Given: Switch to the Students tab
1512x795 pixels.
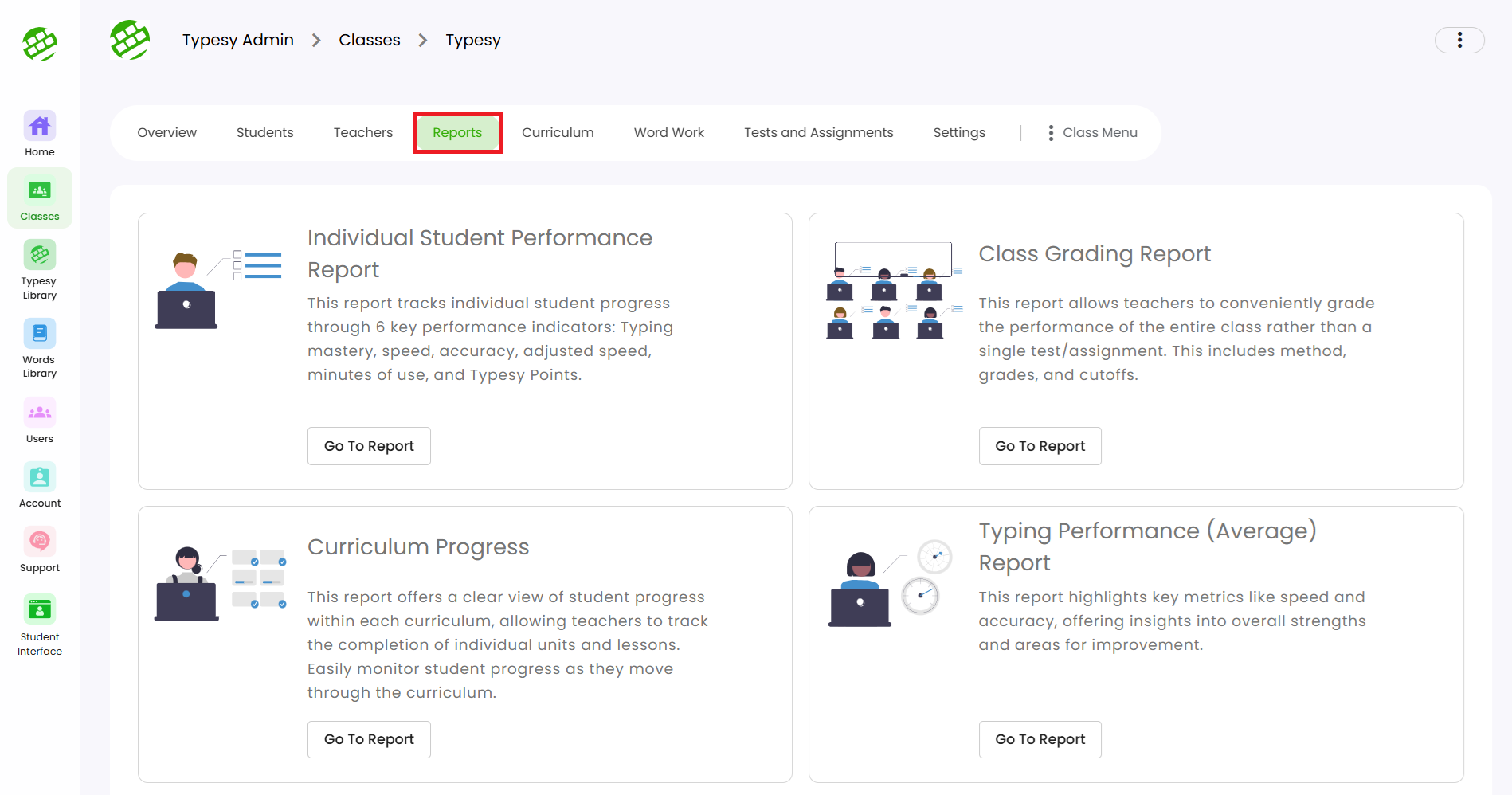Looking at the screenshot, I should (264, 133).
